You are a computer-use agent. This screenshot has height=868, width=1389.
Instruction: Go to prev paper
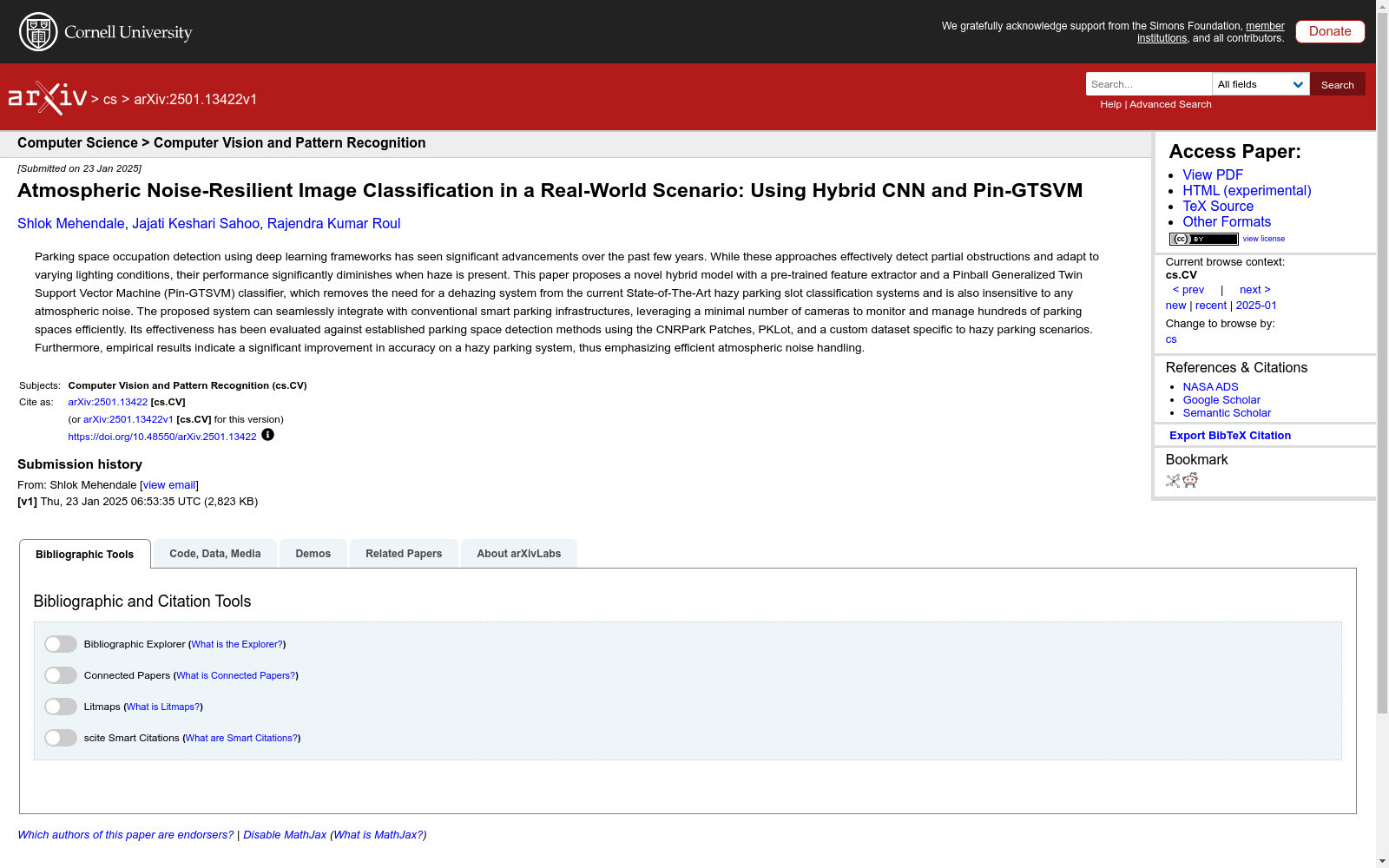(x=1188, y=290)
